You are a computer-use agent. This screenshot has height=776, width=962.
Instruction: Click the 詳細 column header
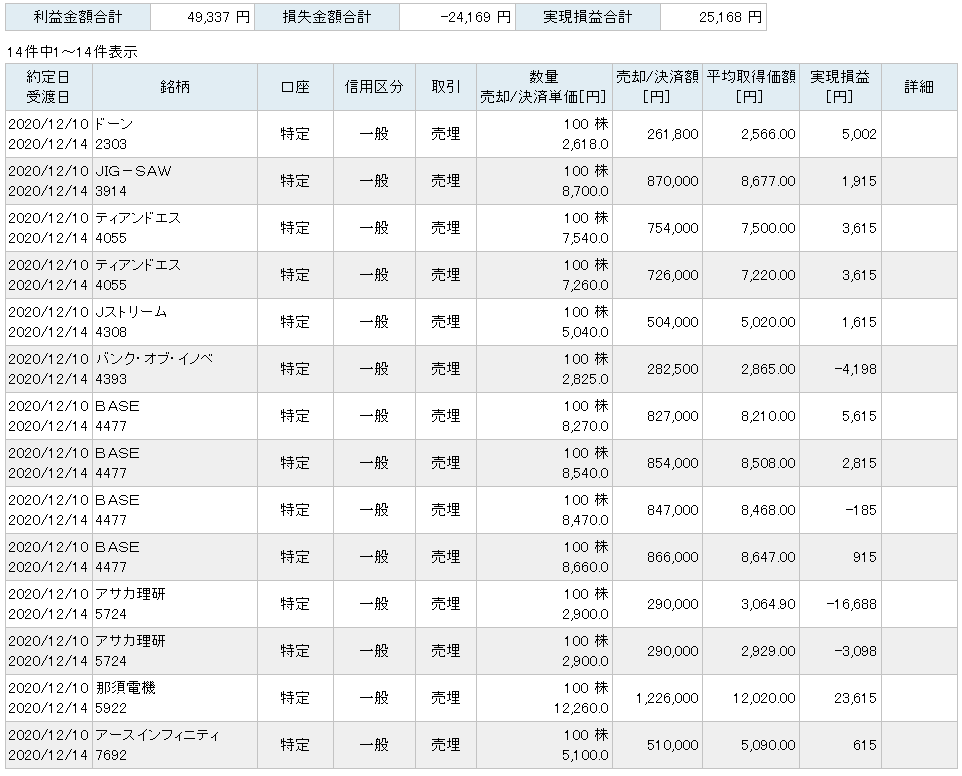click(x=919, y=87)
